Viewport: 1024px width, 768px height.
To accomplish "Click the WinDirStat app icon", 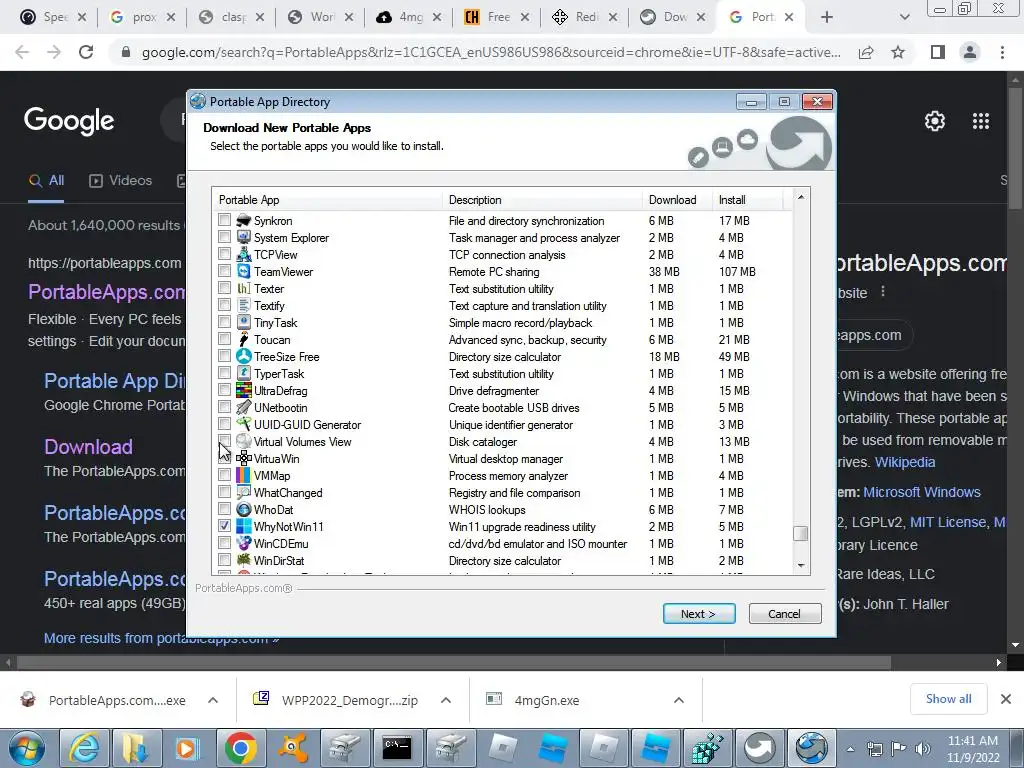I will pos(244,560).
